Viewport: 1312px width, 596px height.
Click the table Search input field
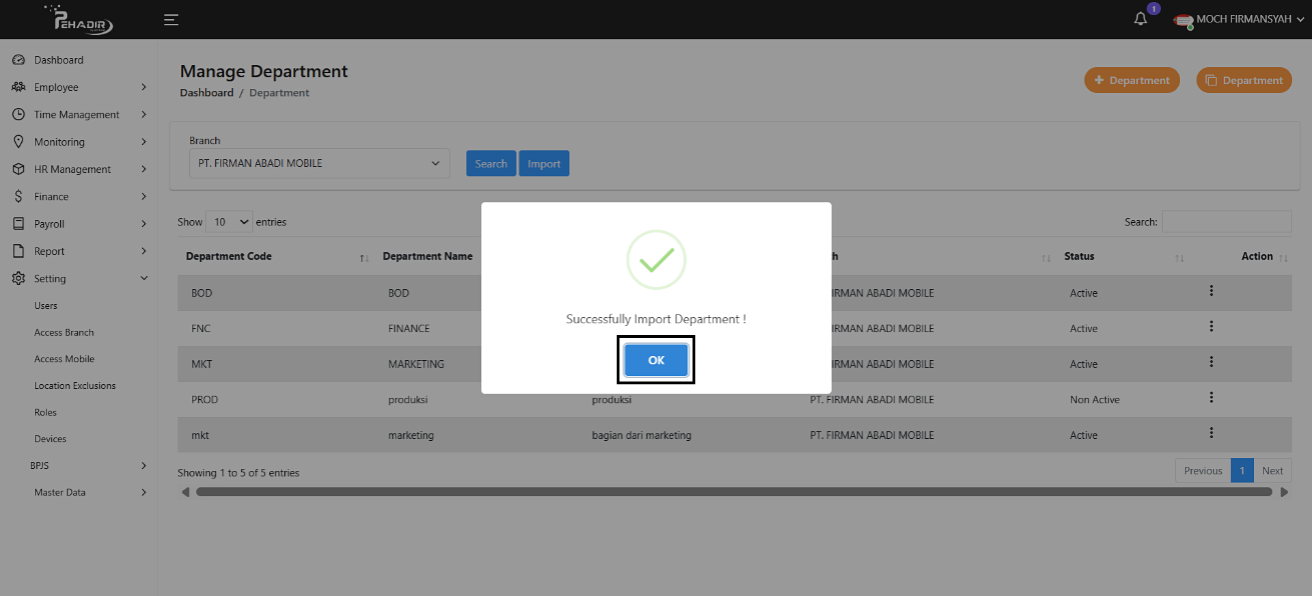tap(1226, 222)
